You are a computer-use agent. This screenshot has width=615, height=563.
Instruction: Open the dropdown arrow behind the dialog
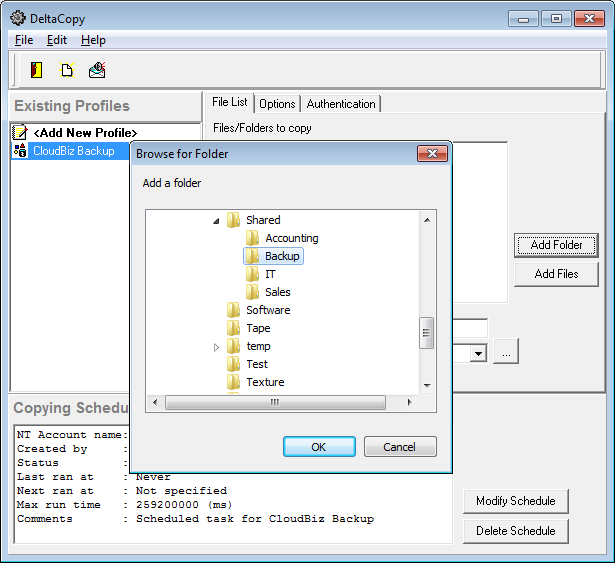(x=478, y=353)
